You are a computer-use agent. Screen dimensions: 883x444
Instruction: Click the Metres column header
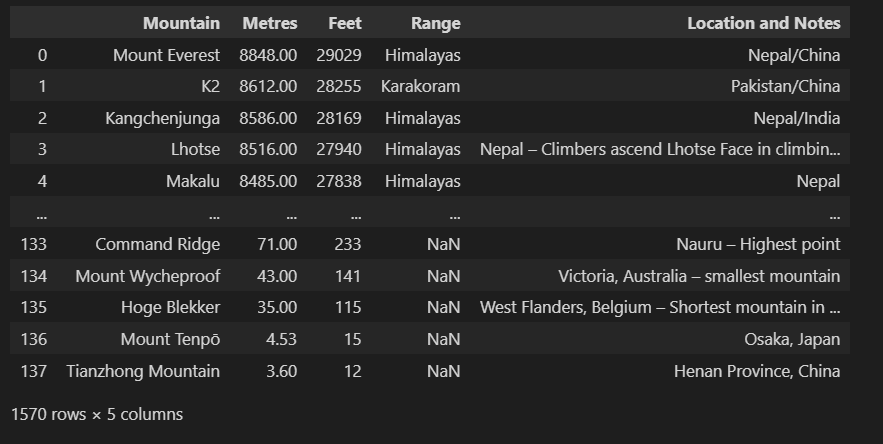click(269, 23)
